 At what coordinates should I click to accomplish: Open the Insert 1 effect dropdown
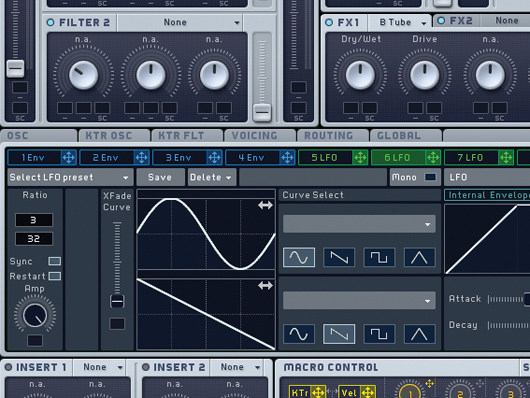(100, 367)
